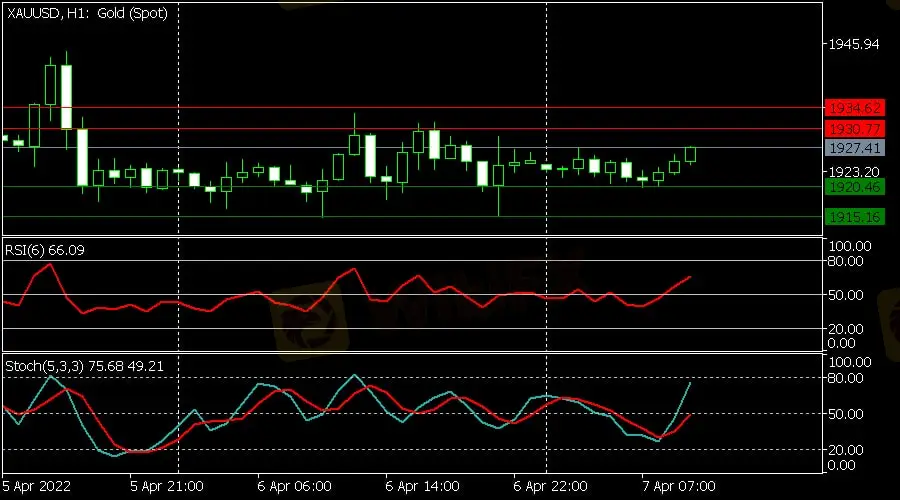Click the 80.00 level on the RSI scale
Screen dimensions: 900x500
tap(847, 261)
